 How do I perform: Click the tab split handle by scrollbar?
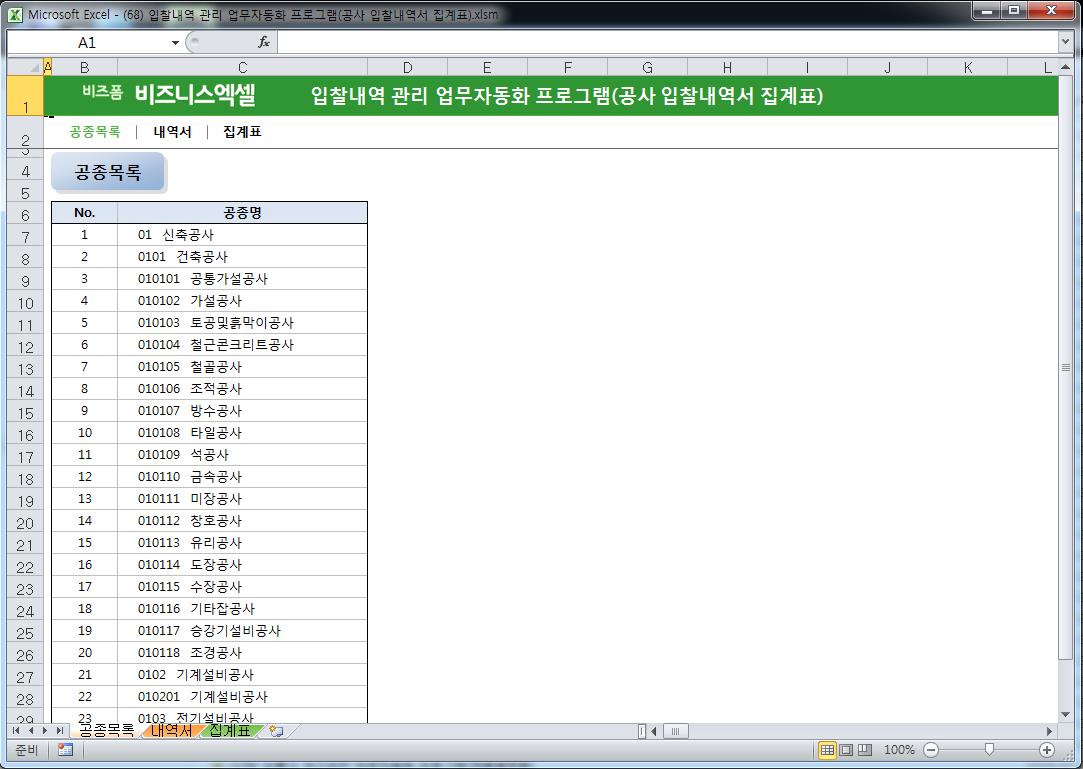pyautogui.click(x=642, y=730)
